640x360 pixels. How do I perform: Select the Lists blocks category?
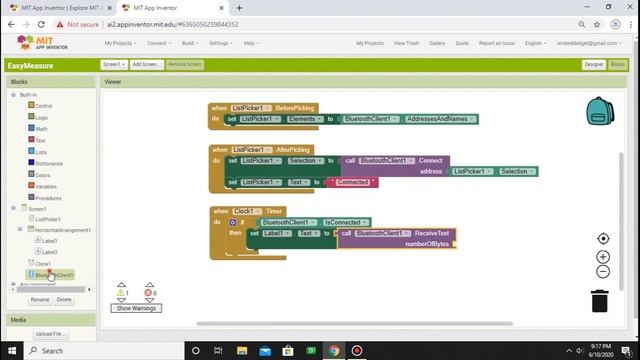point(41,152)
